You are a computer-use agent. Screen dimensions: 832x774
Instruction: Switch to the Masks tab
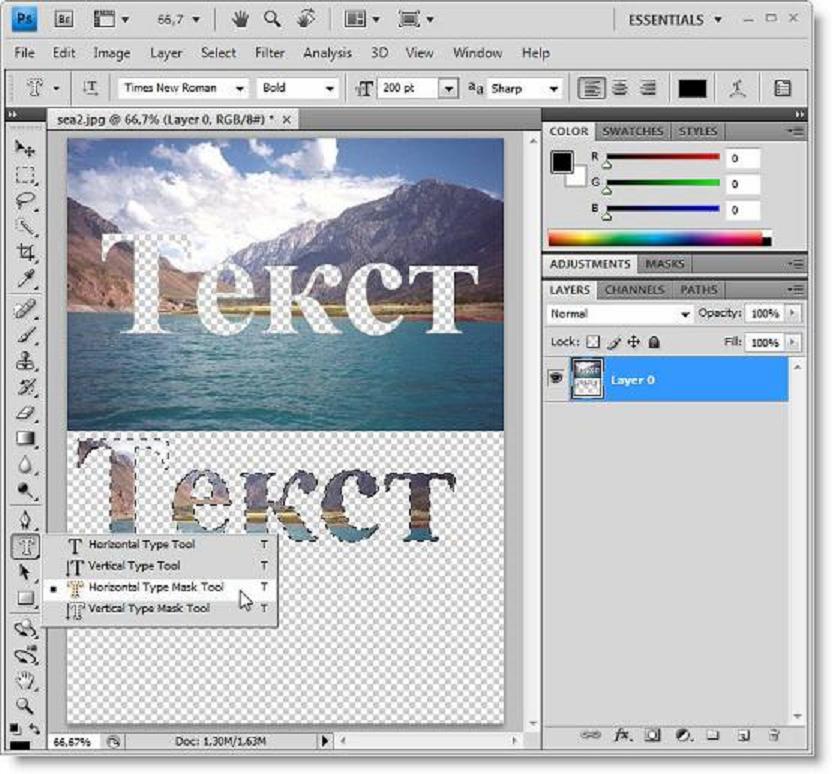click(x=664, y=264)
